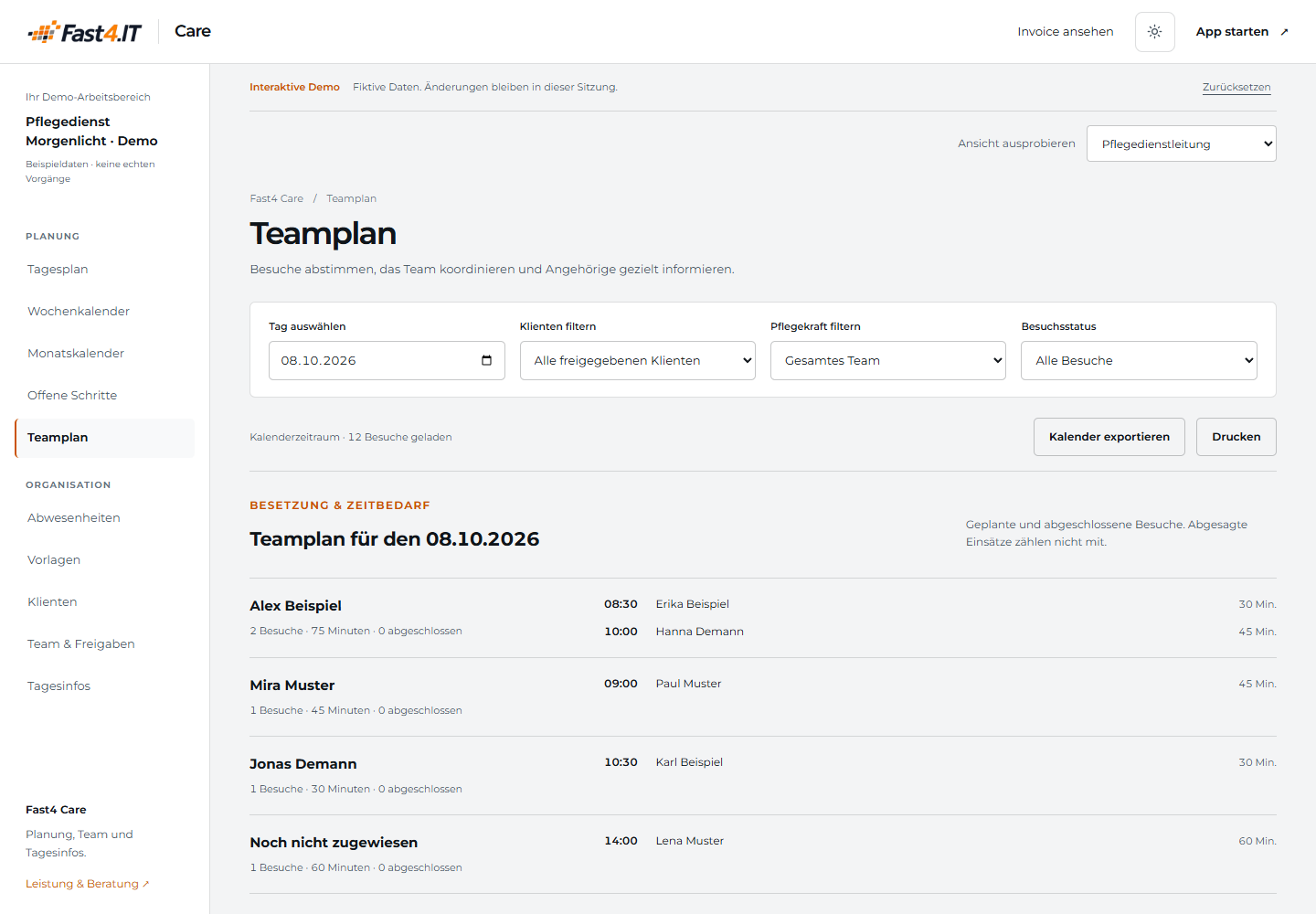Open the Ansicht ausprobieren dropdown

1181,143
